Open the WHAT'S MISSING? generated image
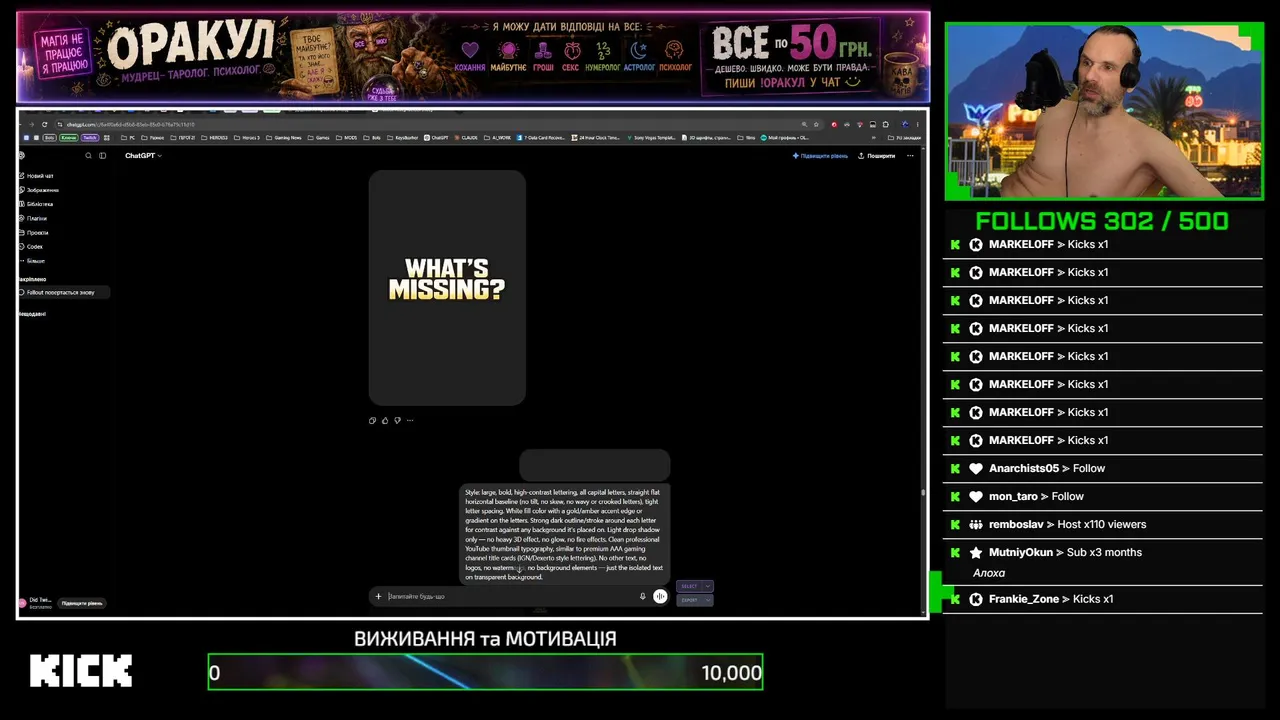Viewport: 1280px width, 720px height. pyautogui.click(x=447, y=288)
